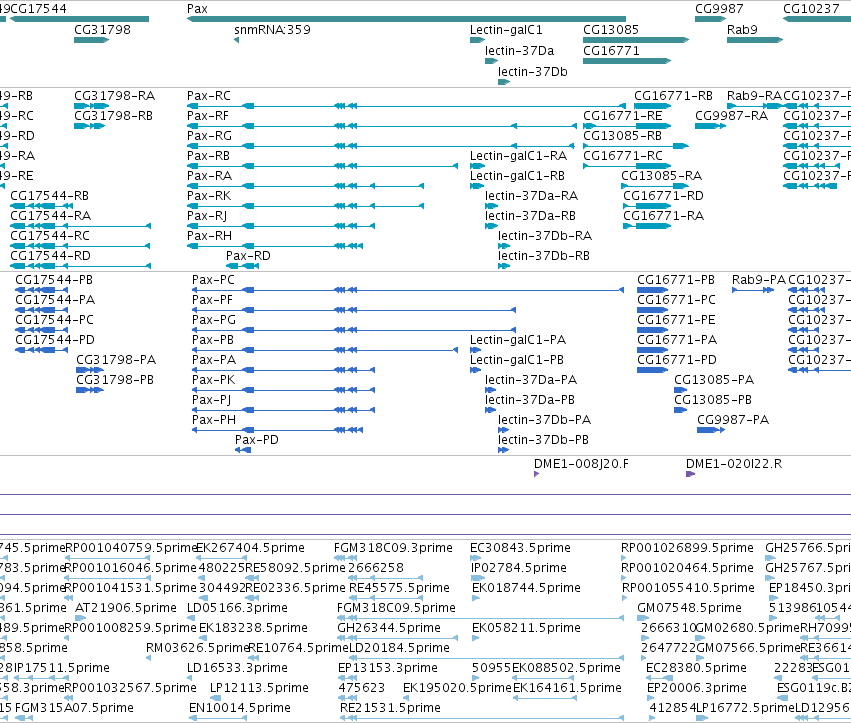Viewport: 851px width, 723px height.
Task: Open the RE45575.5prime EST label
Action: (x=399, y=588)
